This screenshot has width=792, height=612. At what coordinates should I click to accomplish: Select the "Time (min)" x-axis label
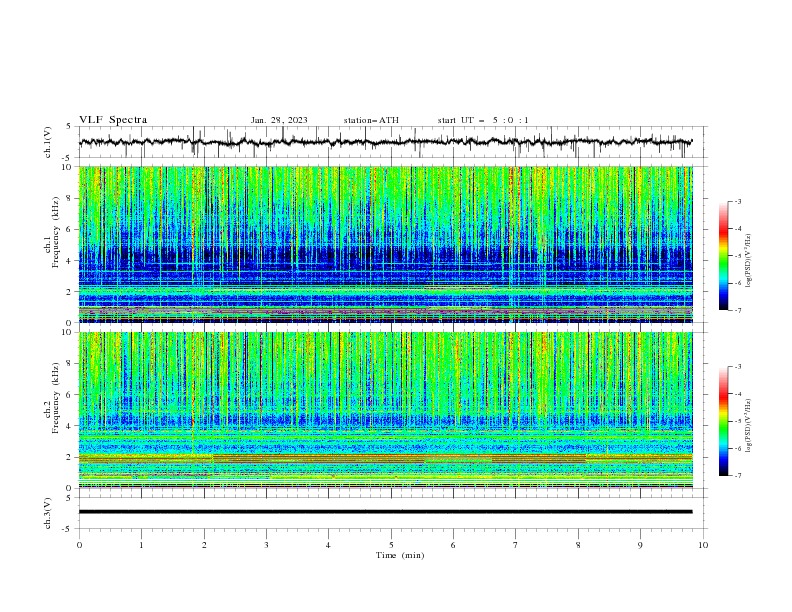pos(400,555)
